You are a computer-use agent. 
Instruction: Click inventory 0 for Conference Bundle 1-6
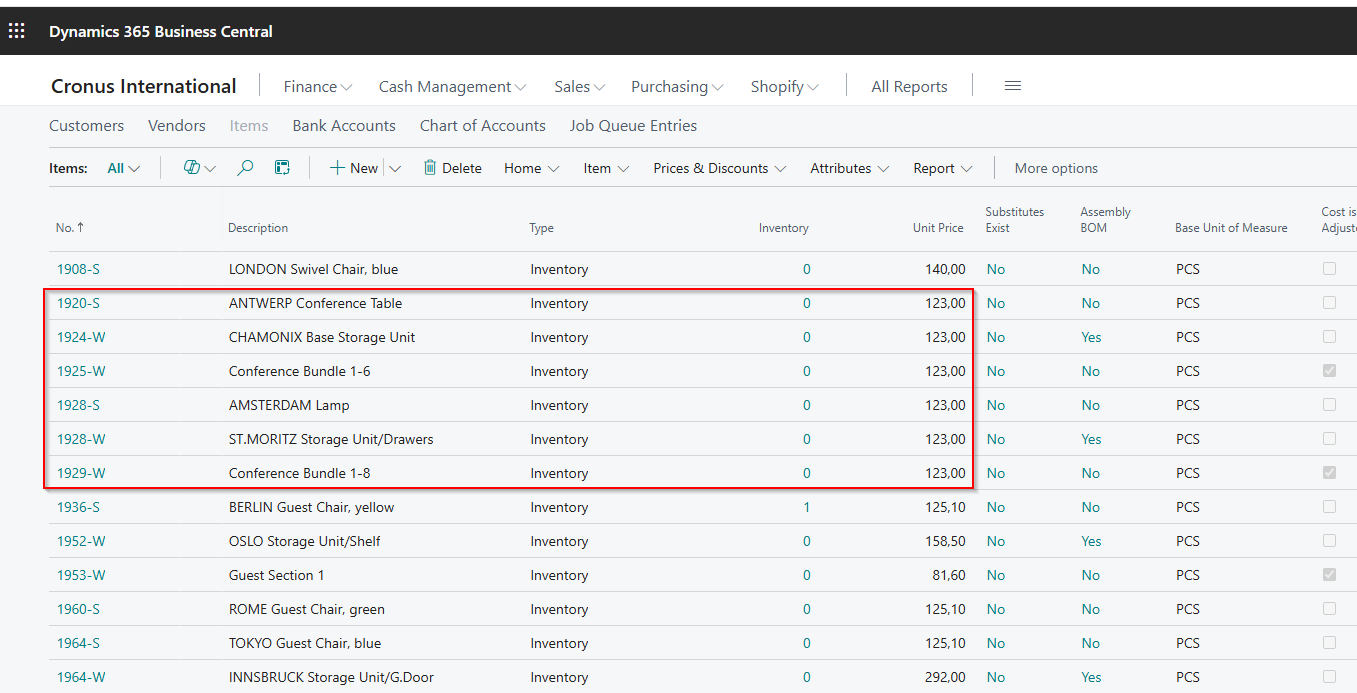807,371
